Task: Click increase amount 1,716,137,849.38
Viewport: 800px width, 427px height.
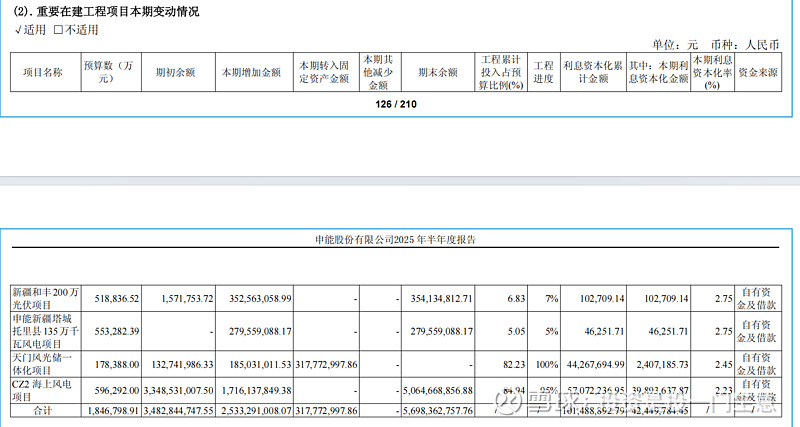Action: point(257,390)
